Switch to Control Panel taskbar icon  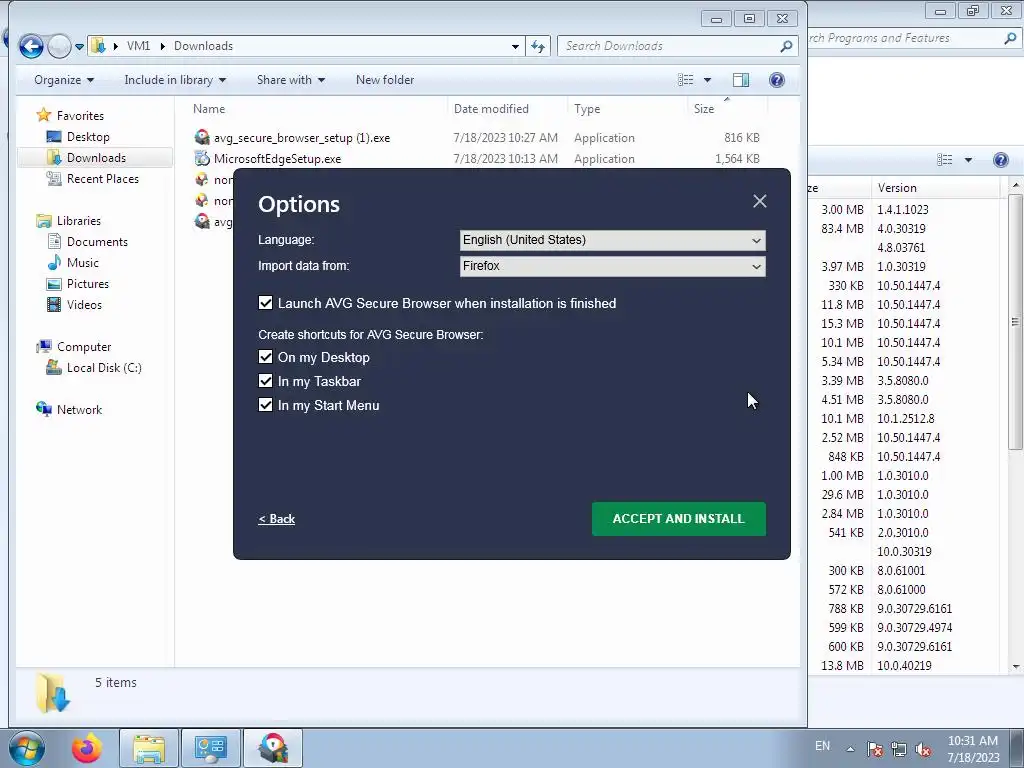point(210,748)
